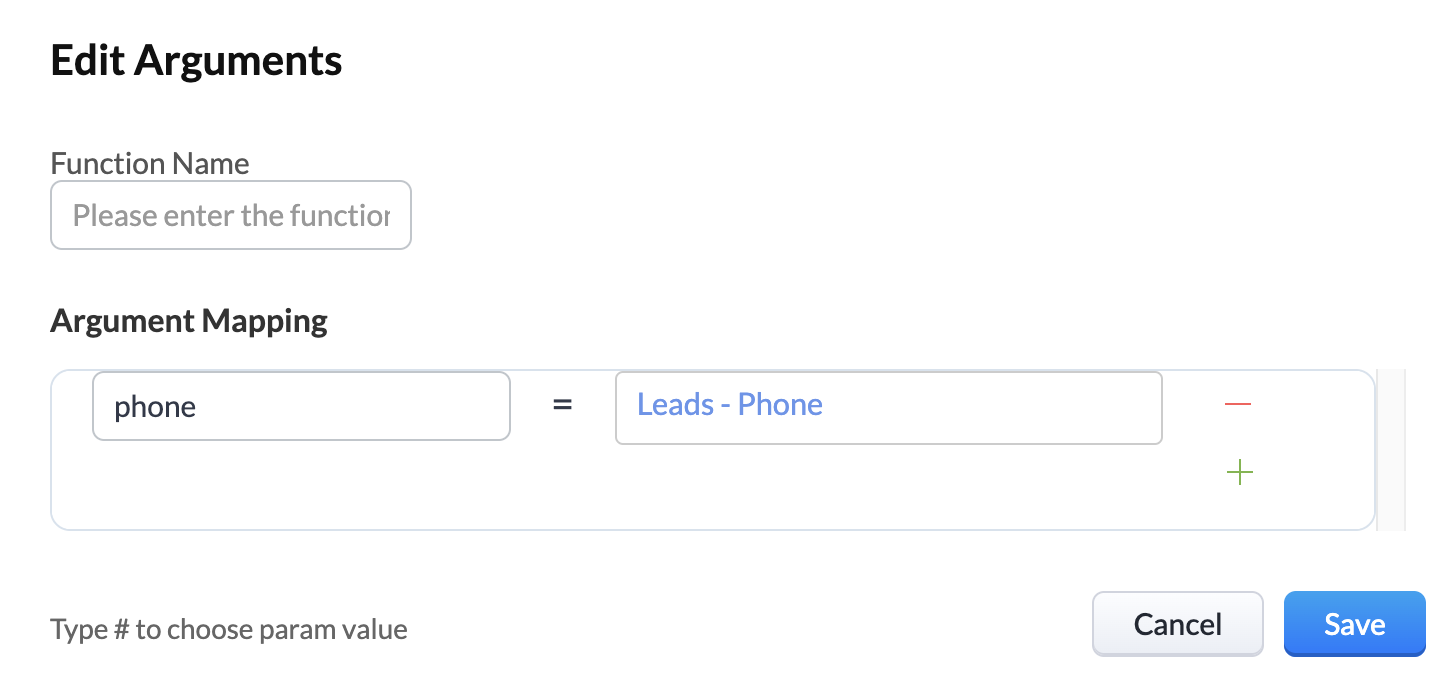
Task: Click the Function Name label
Action: coord(150,163)
